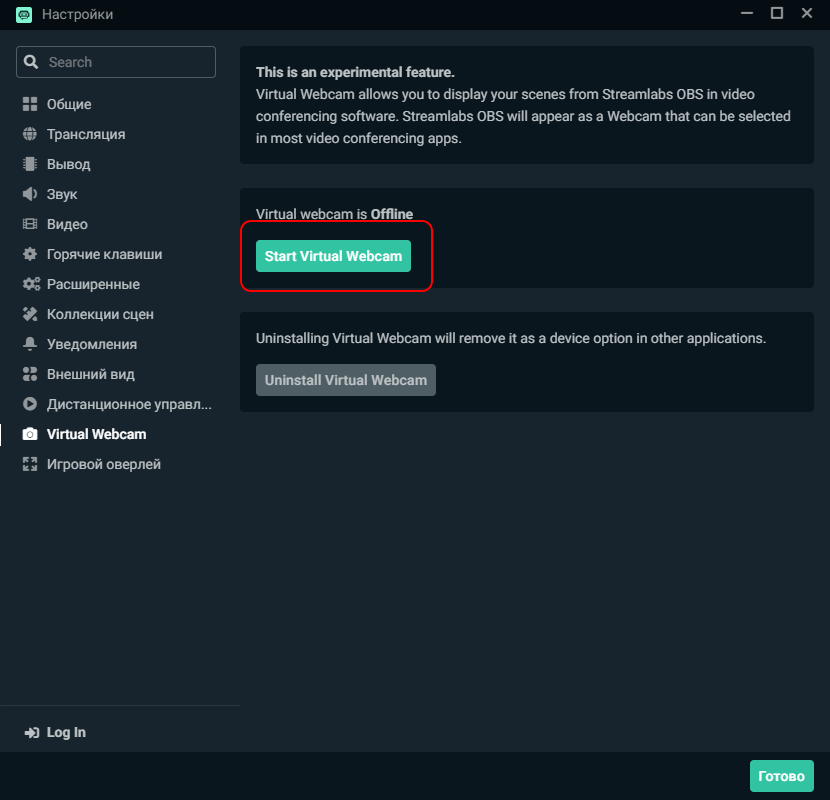Click the speaker icon beside Звук

(x=30, y=194)
